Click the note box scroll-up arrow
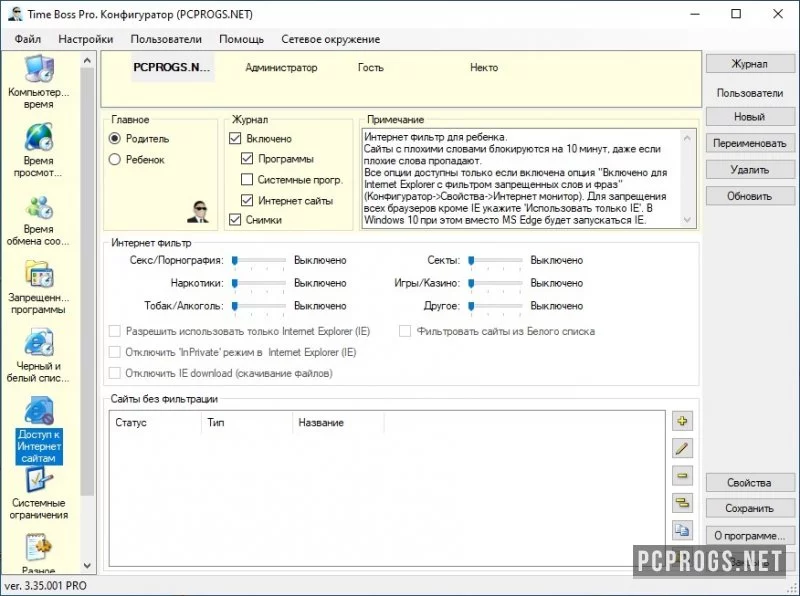The width and height of the screenshot is (800, 596). pos(687,137)
